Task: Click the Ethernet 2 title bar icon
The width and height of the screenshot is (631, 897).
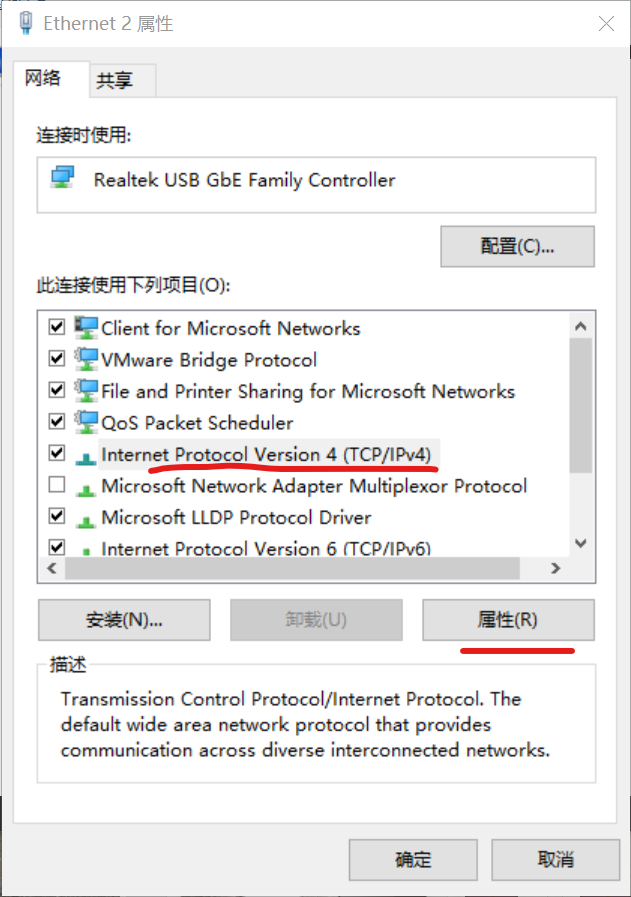Action: pos(25,23)
